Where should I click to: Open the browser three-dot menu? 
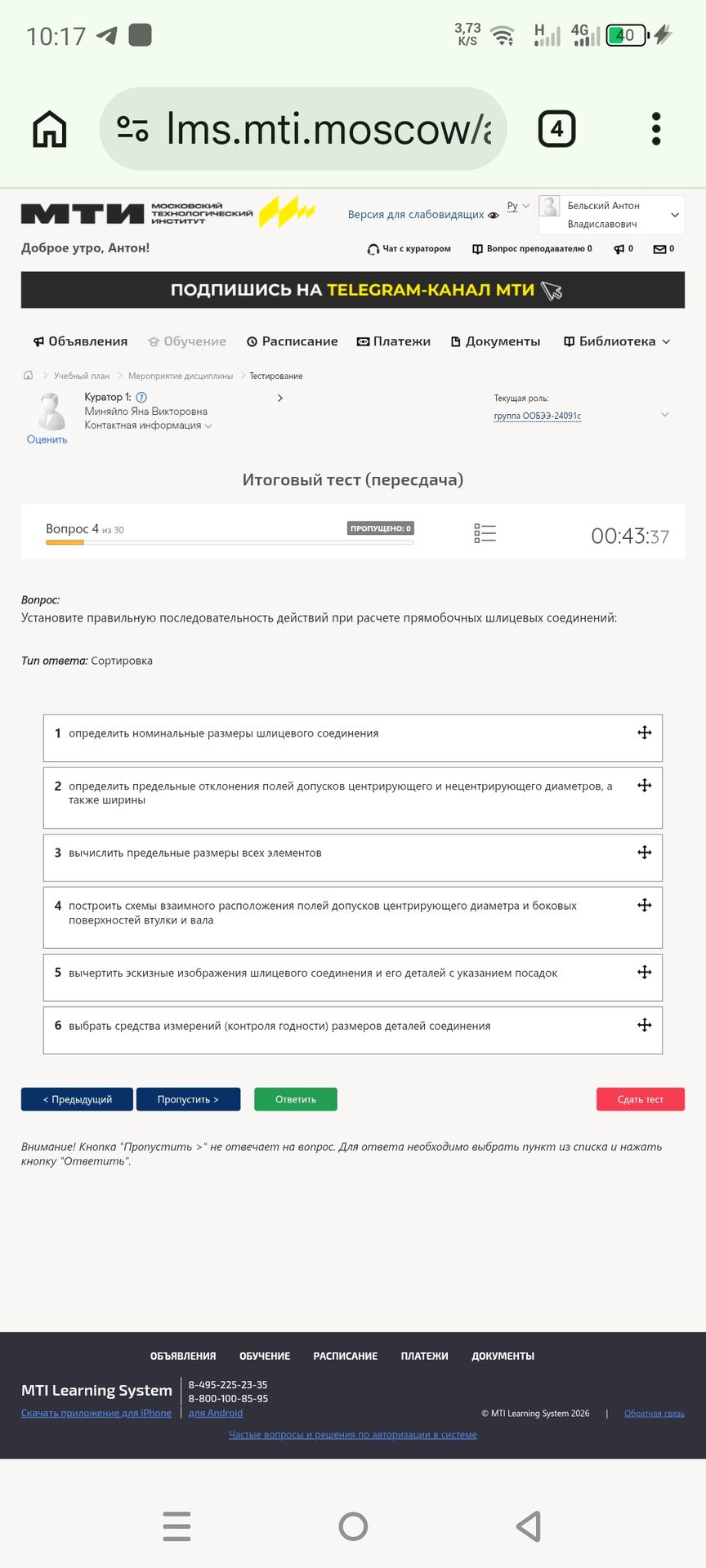656,129
